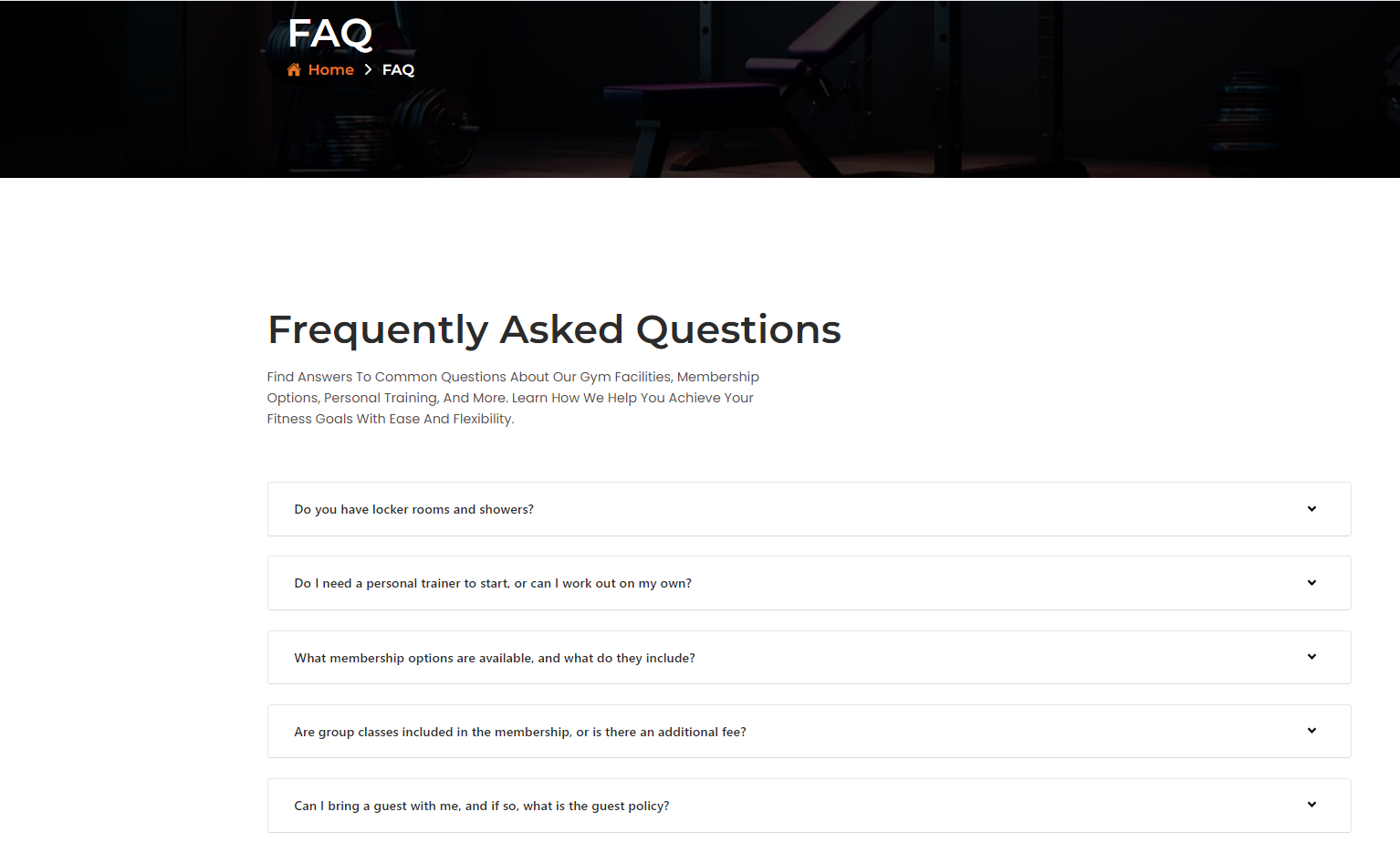Expand the group classes additional fee question
This screenshot has height=843, width=1400.
tap(519, 733)
